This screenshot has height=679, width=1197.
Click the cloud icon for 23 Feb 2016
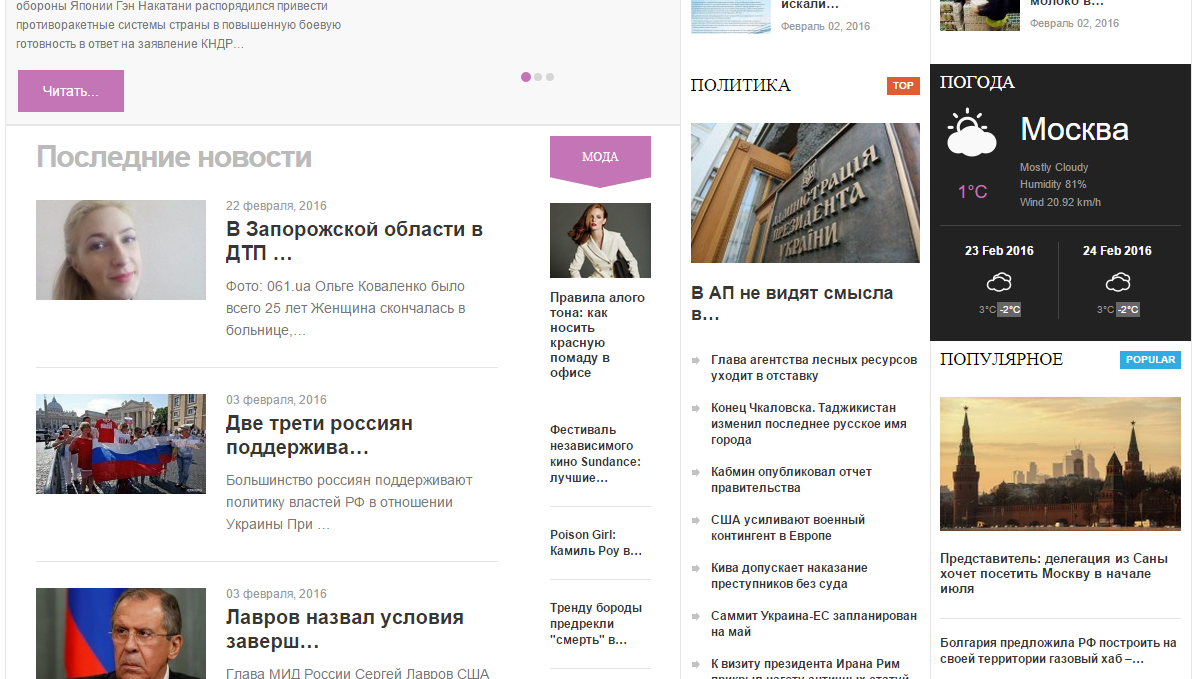click(x=999, y=283)
